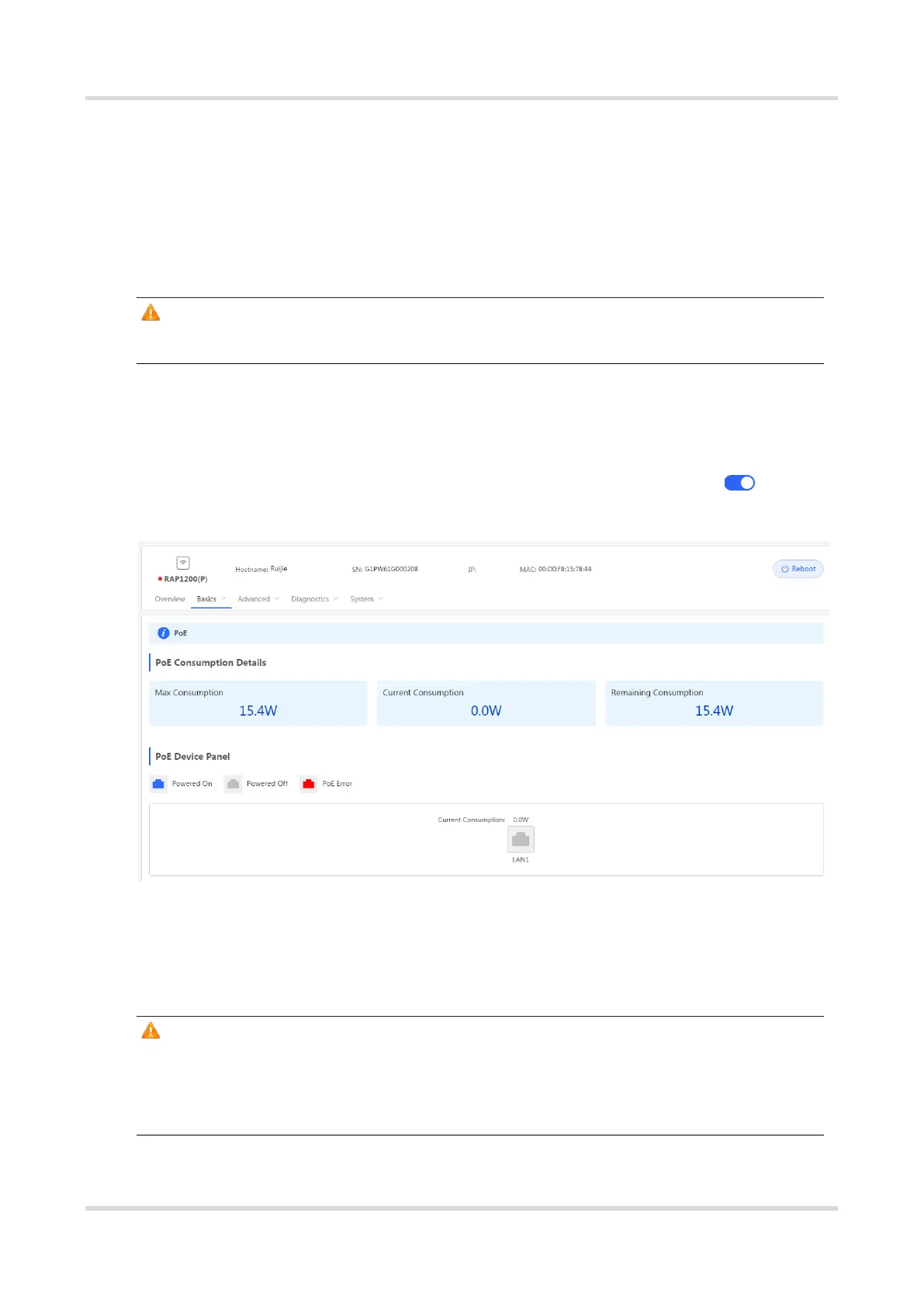Click the lower warning triangle icon
The height and width of the screenshot is (1307, 924).
[x=151, y=1031]
